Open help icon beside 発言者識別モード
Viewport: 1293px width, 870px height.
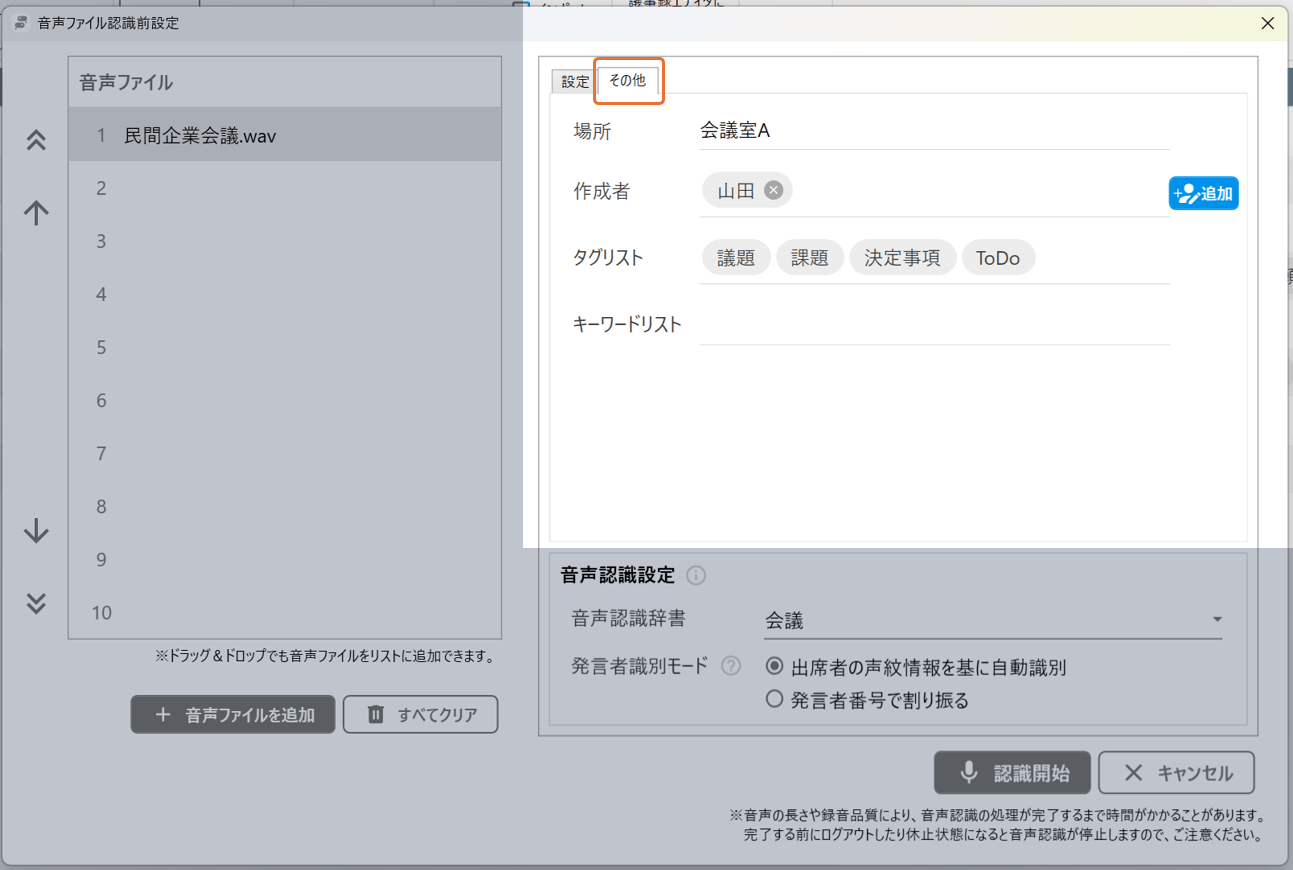(x=732, y=666)
